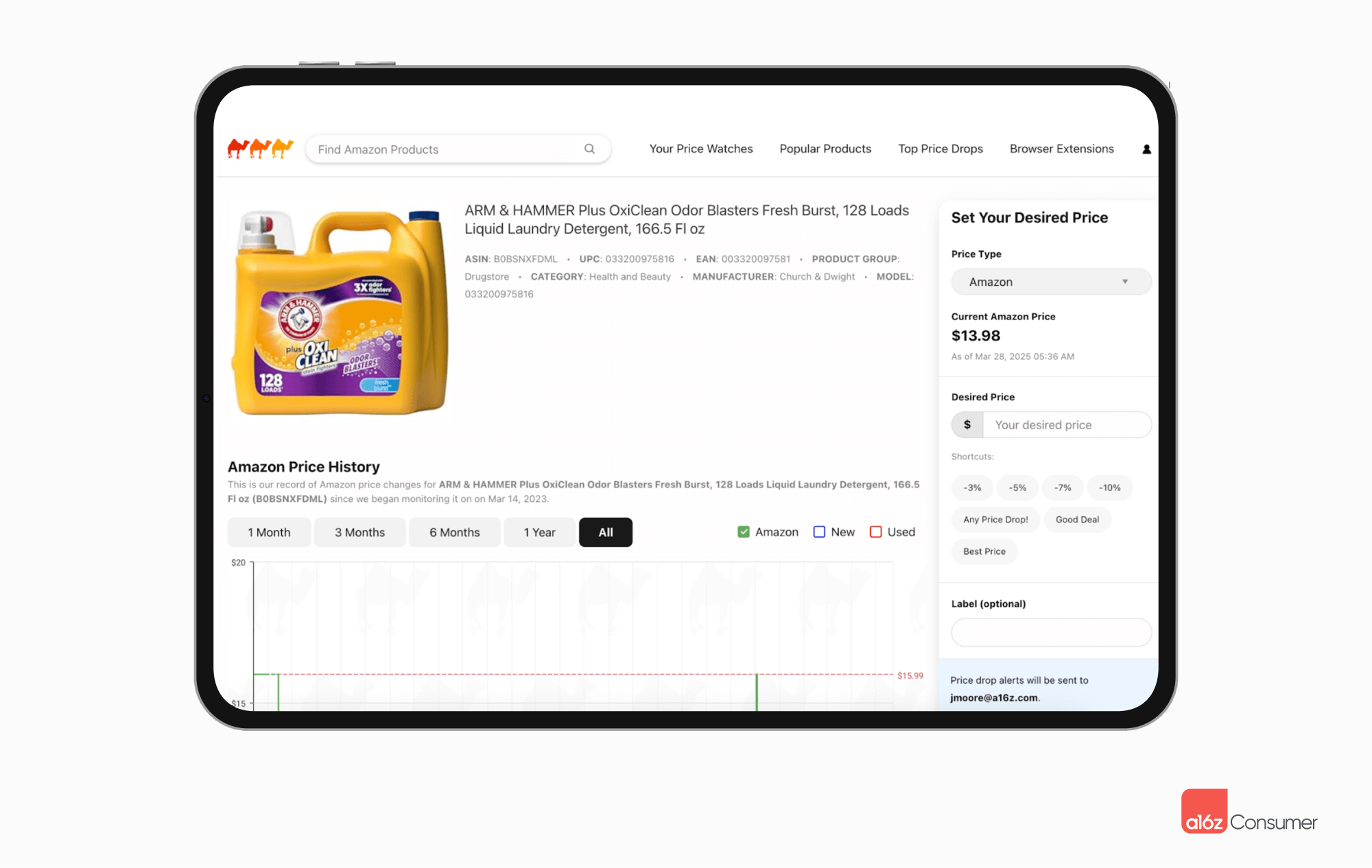Open Top Price Drops menu

(x=941, y=149)
